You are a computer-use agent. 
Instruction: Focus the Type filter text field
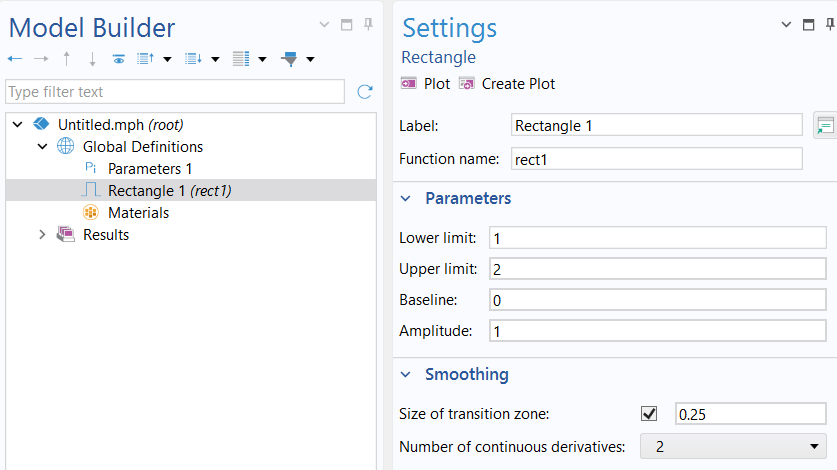pos(175,92)
